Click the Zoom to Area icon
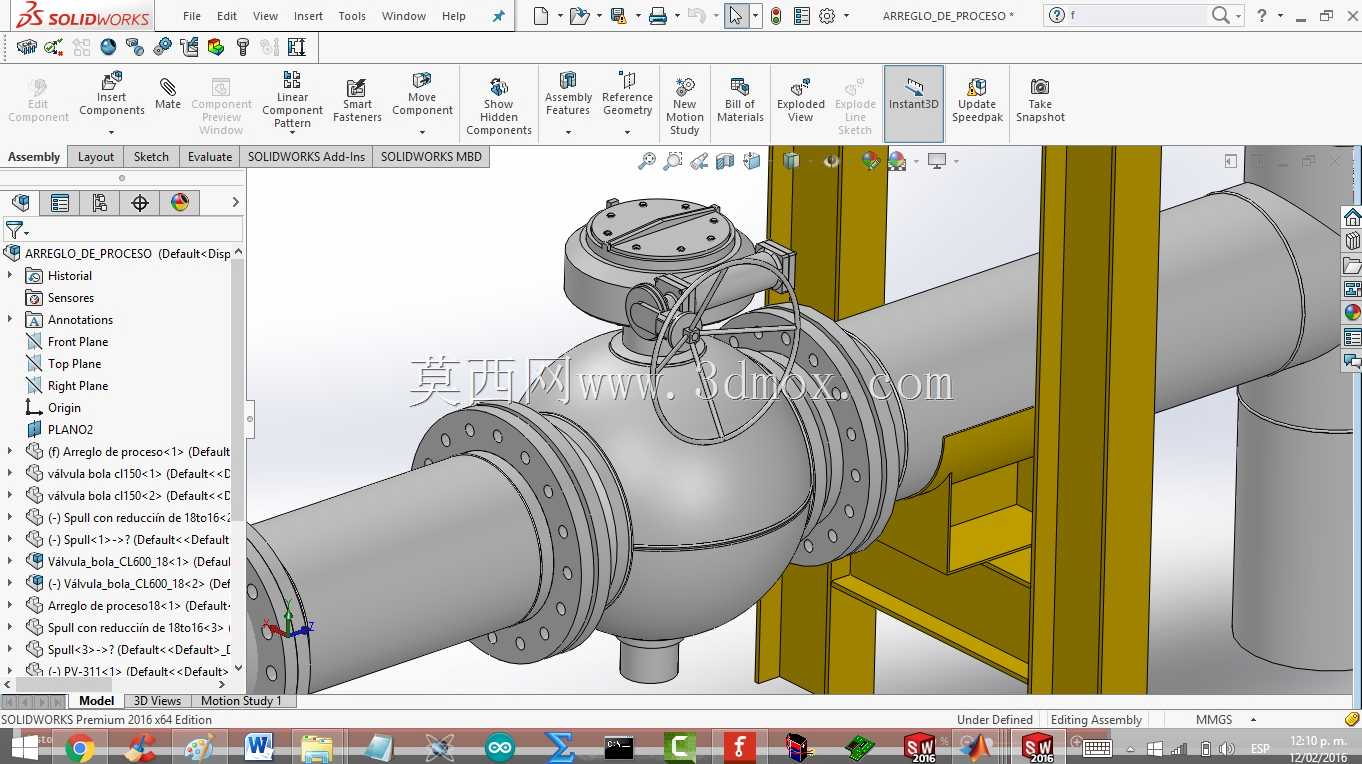The image size is (1362, 764). click(x=673, y=161)
